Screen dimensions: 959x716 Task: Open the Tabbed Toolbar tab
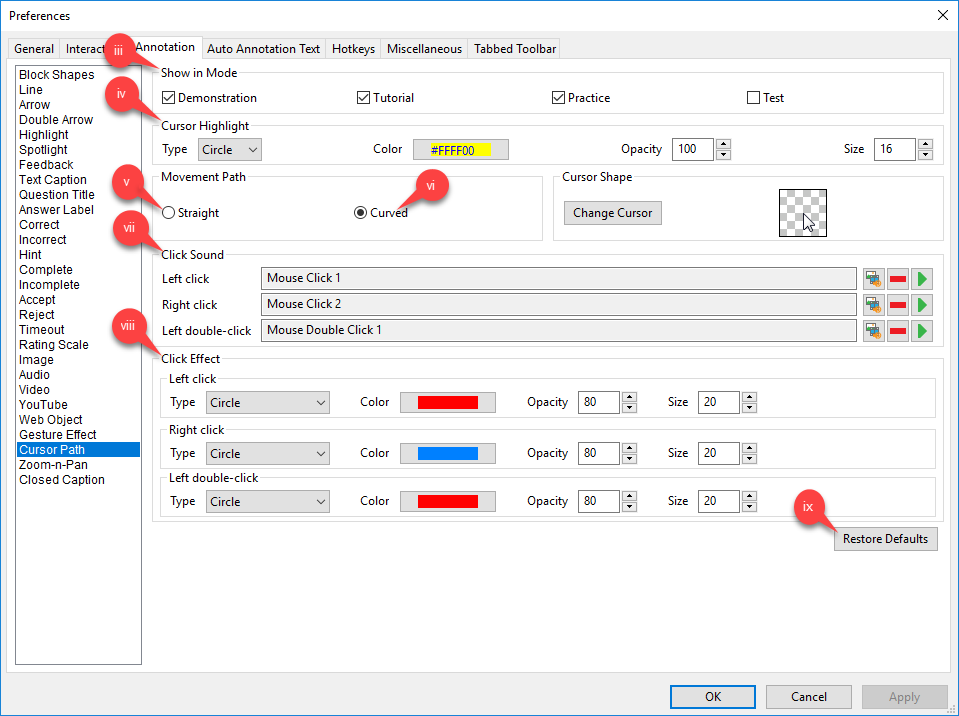click(515, 49)
